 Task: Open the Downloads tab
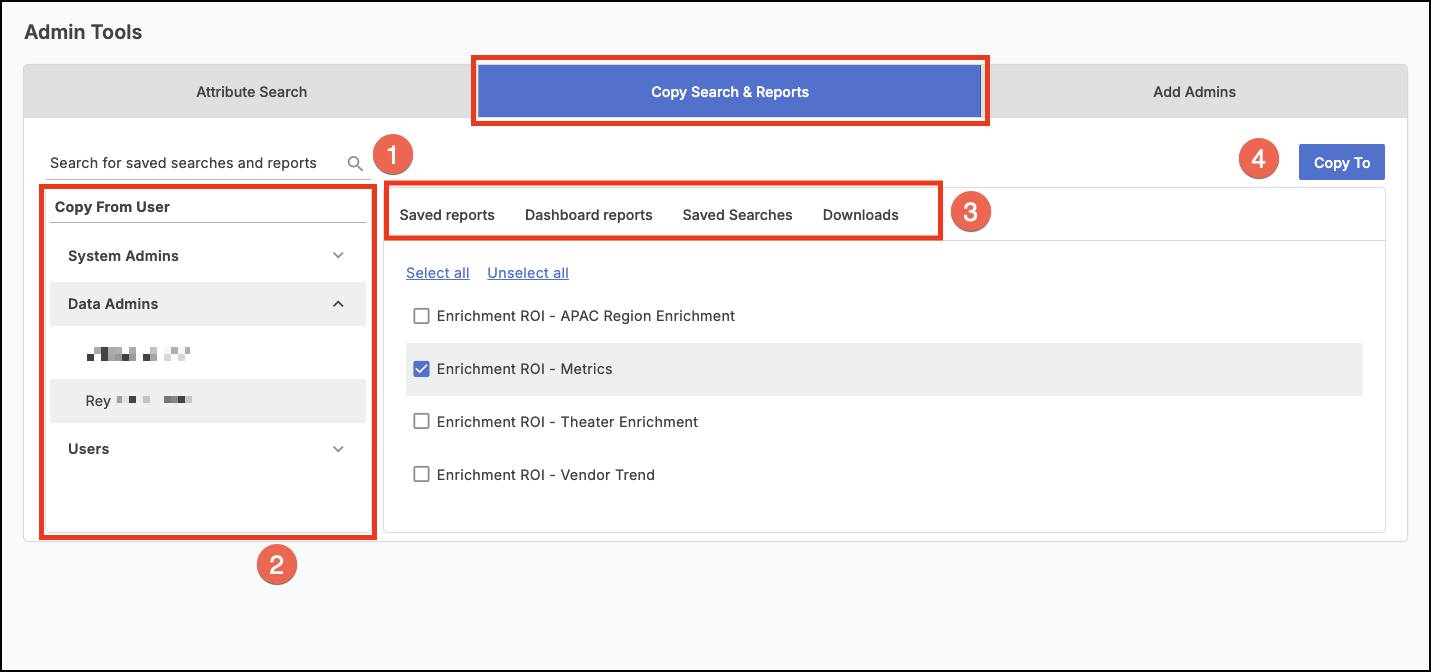[x=861, y=215]
